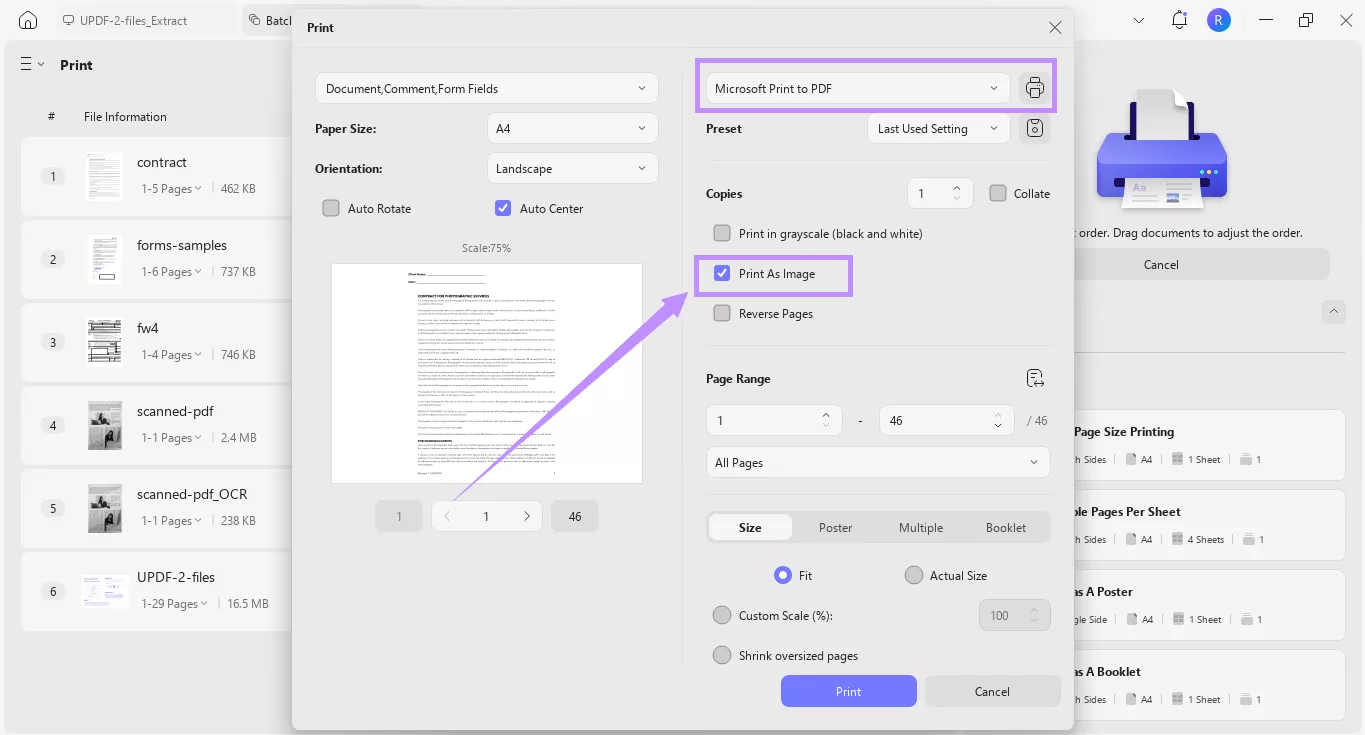Select the contract file thumbnail
1365x735 pixels.
pos(104,176)
